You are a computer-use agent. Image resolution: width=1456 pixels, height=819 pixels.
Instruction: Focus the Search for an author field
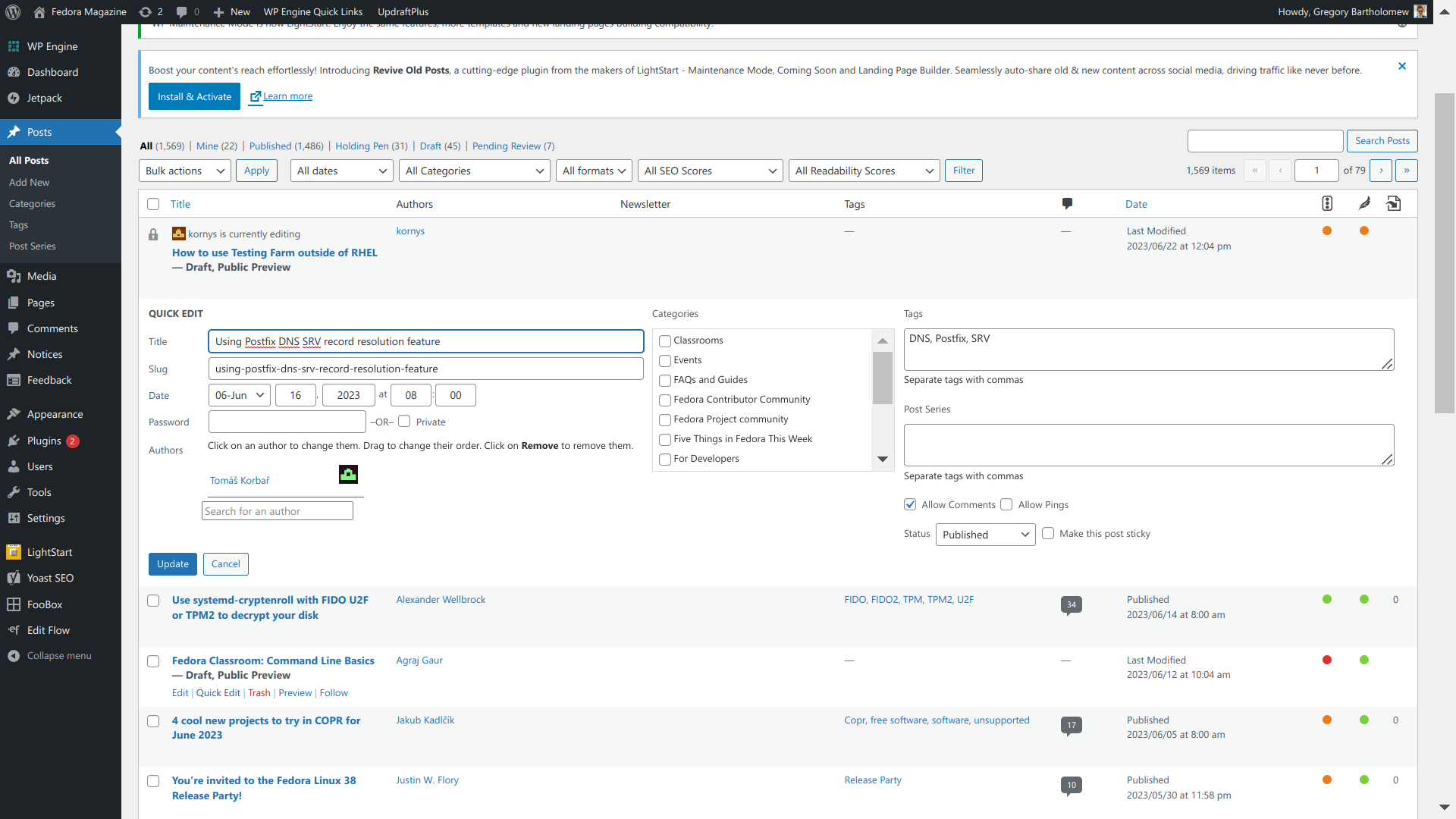point(278,511)
